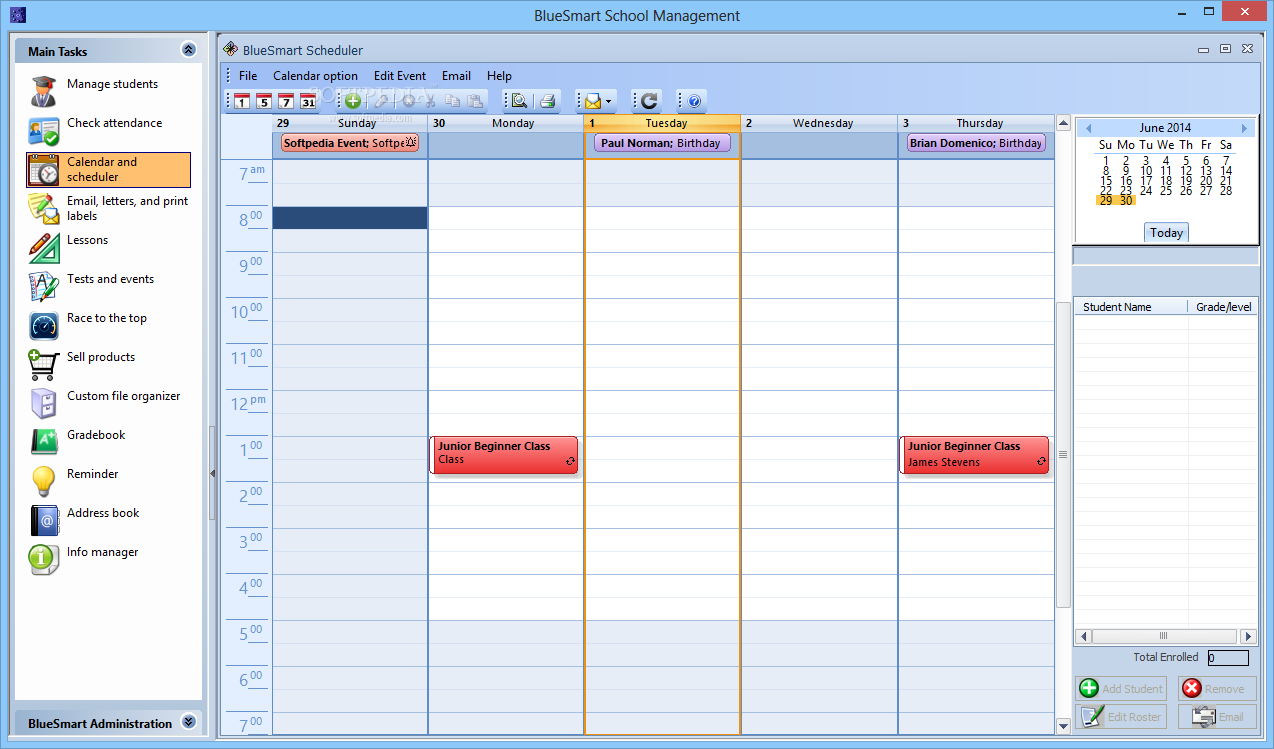
Task: Open Lessons task
Action: [108, 247]
